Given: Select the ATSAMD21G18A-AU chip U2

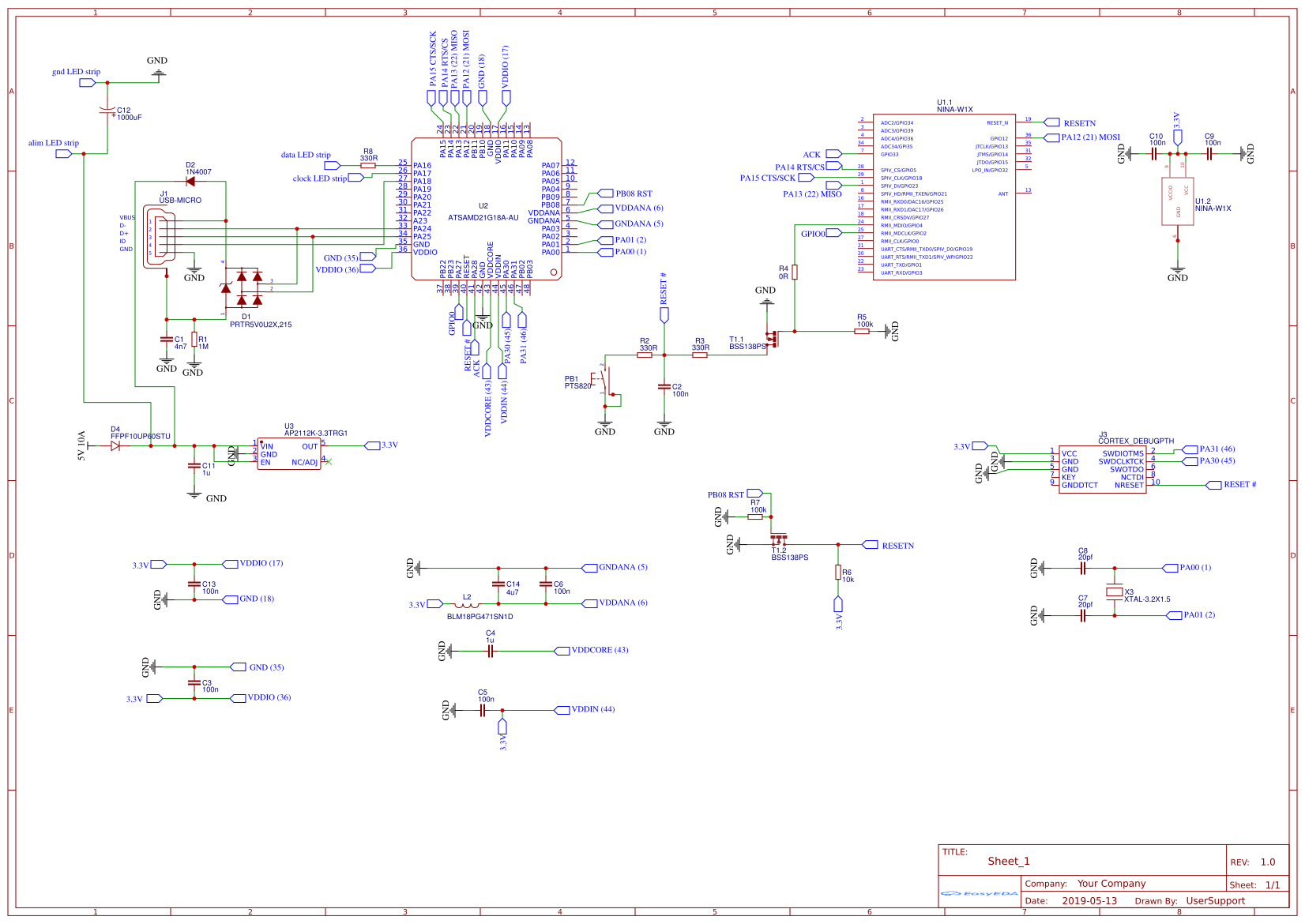Looking at the screenshot, I should pos(486,209).
